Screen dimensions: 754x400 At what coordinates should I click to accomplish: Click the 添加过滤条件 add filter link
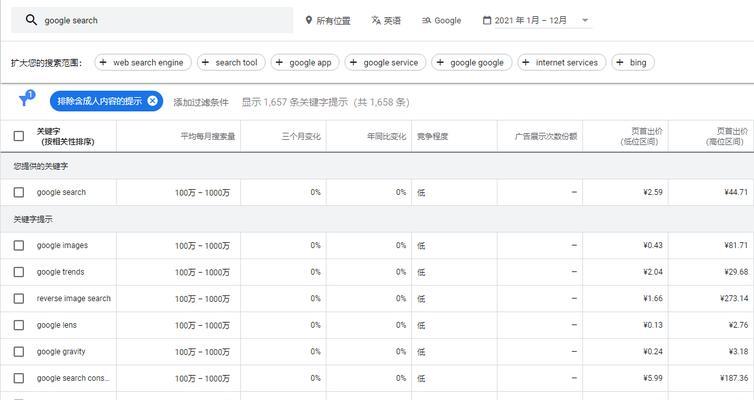pyautogui.click(x=201, y=102)
